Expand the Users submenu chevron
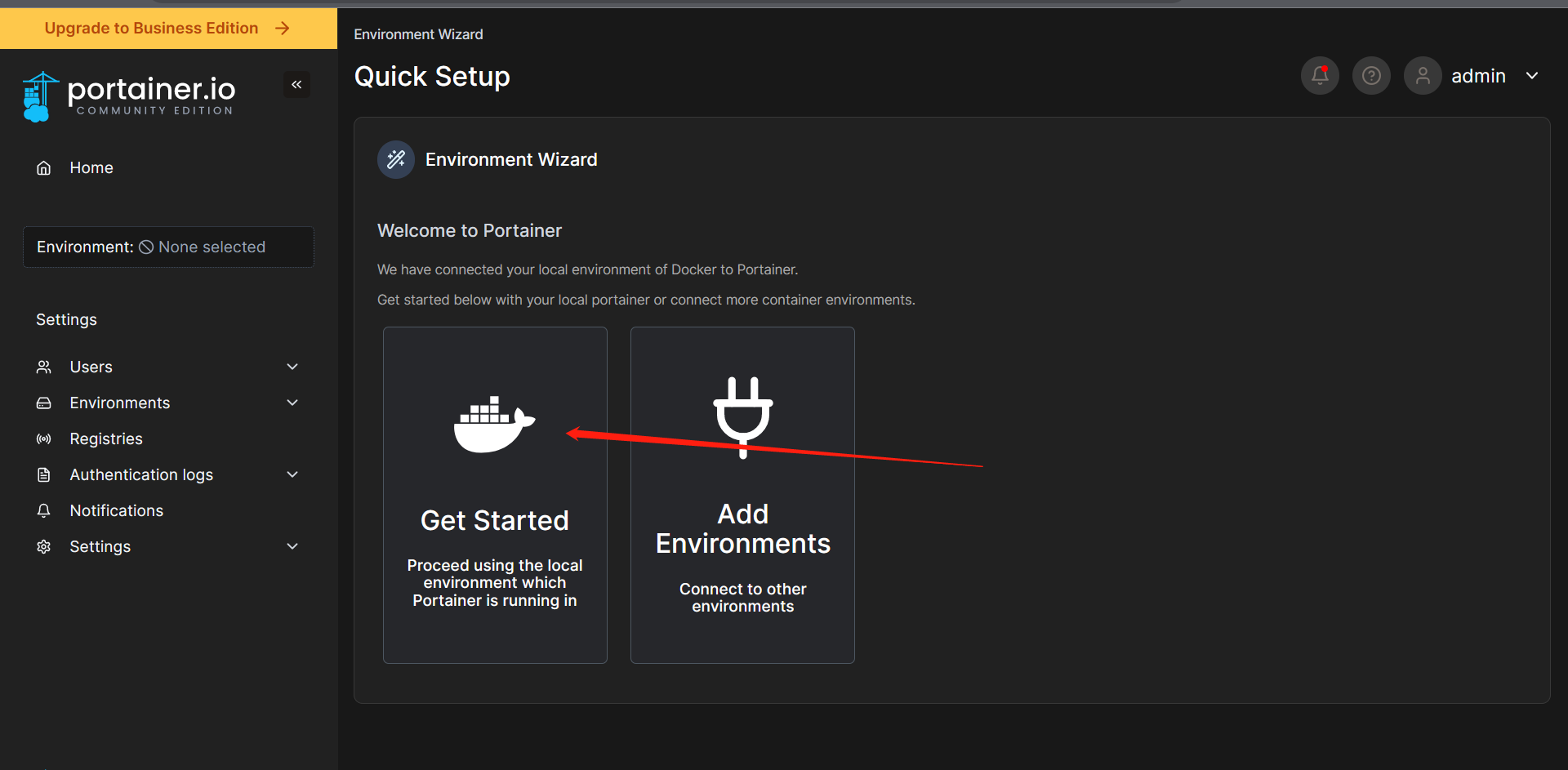Viewport: 1568px width, 770px height. [292, 367]
